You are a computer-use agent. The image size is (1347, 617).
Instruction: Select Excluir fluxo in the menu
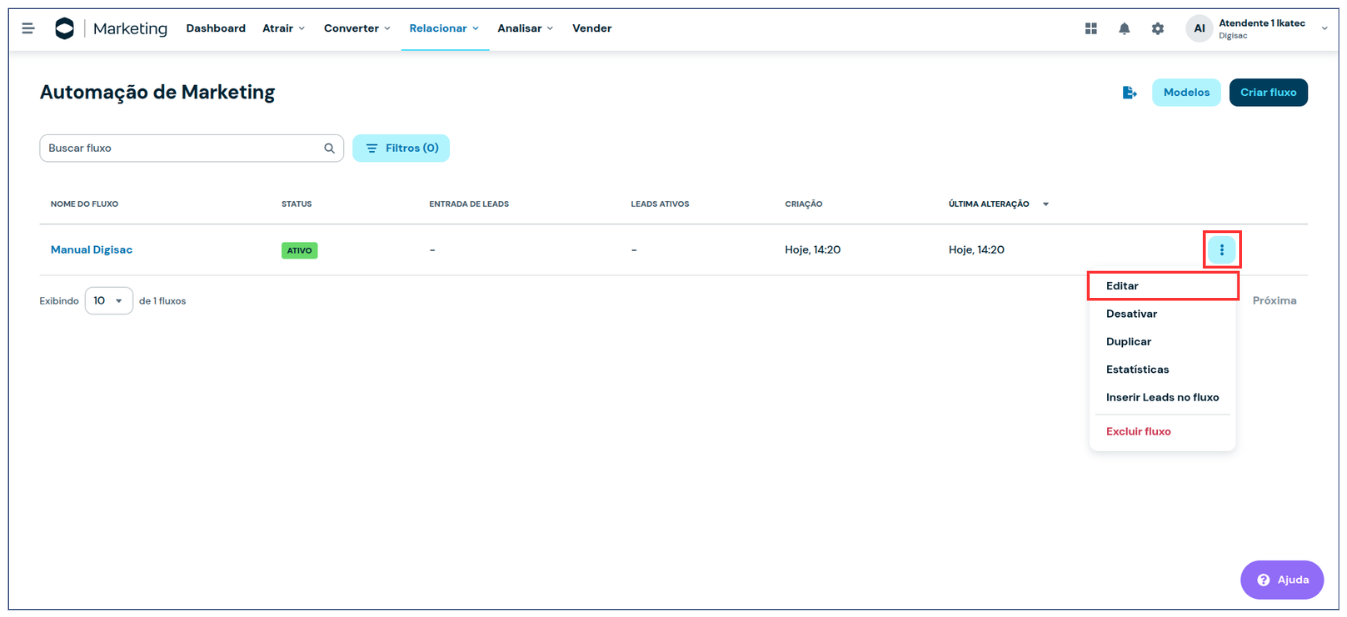point(1138,432)
